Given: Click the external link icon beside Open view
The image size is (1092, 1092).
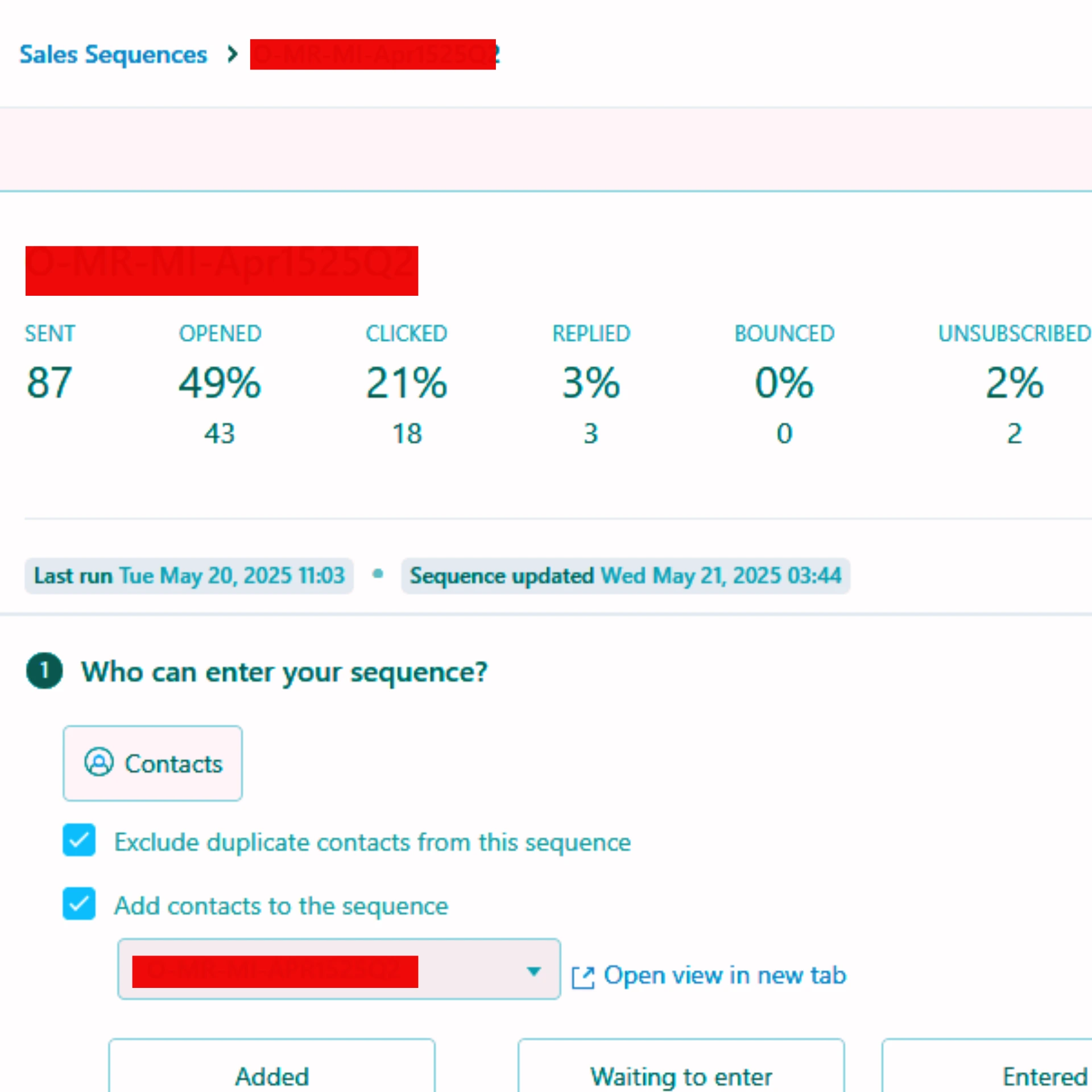Looking at the screenshot, I should click(x=583, y=977).
